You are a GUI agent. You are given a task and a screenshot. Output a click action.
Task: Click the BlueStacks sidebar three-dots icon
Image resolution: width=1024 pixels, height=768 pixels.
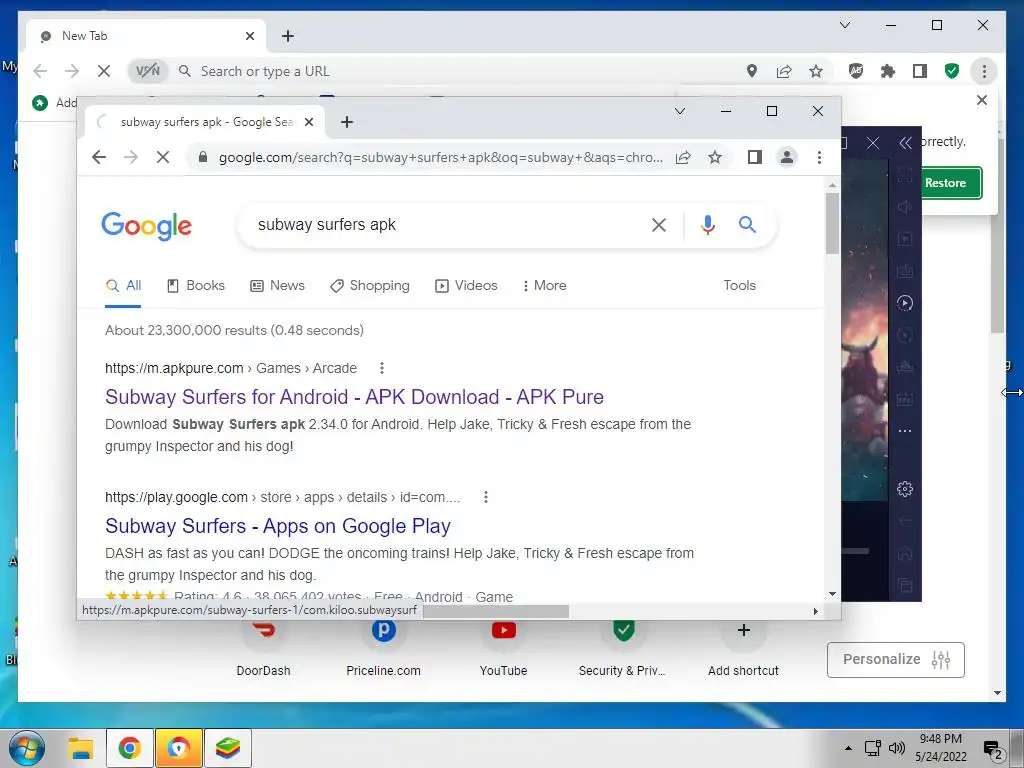(904, 431)
